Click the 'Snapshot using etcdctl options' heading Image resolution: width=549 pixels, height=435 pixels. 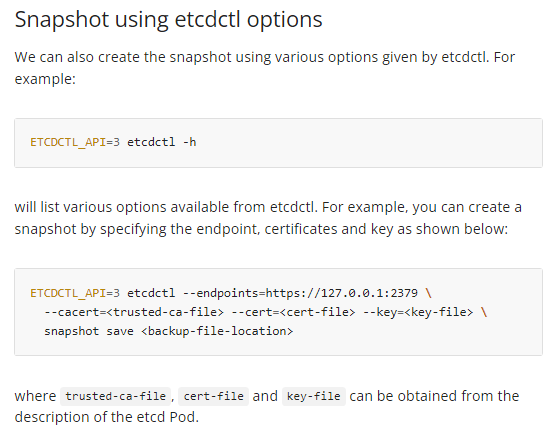tap(168, 20)
